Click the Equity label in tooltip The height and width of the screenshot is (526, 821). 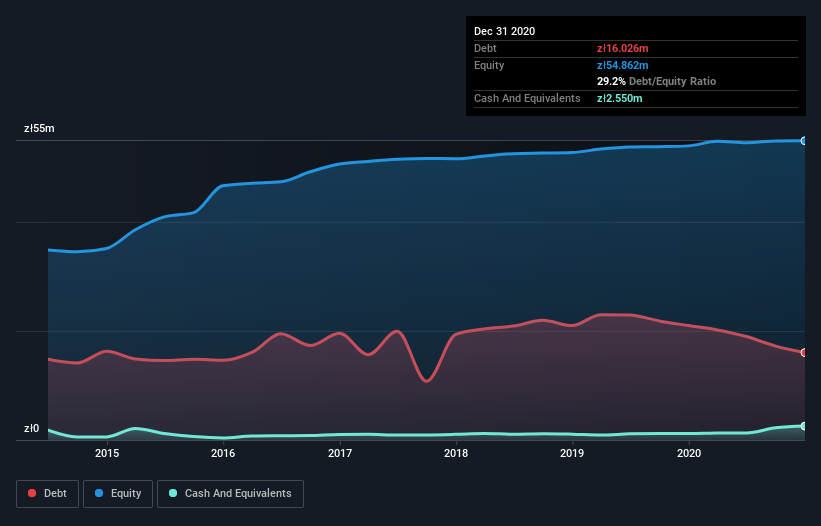[x=489, y=65]
